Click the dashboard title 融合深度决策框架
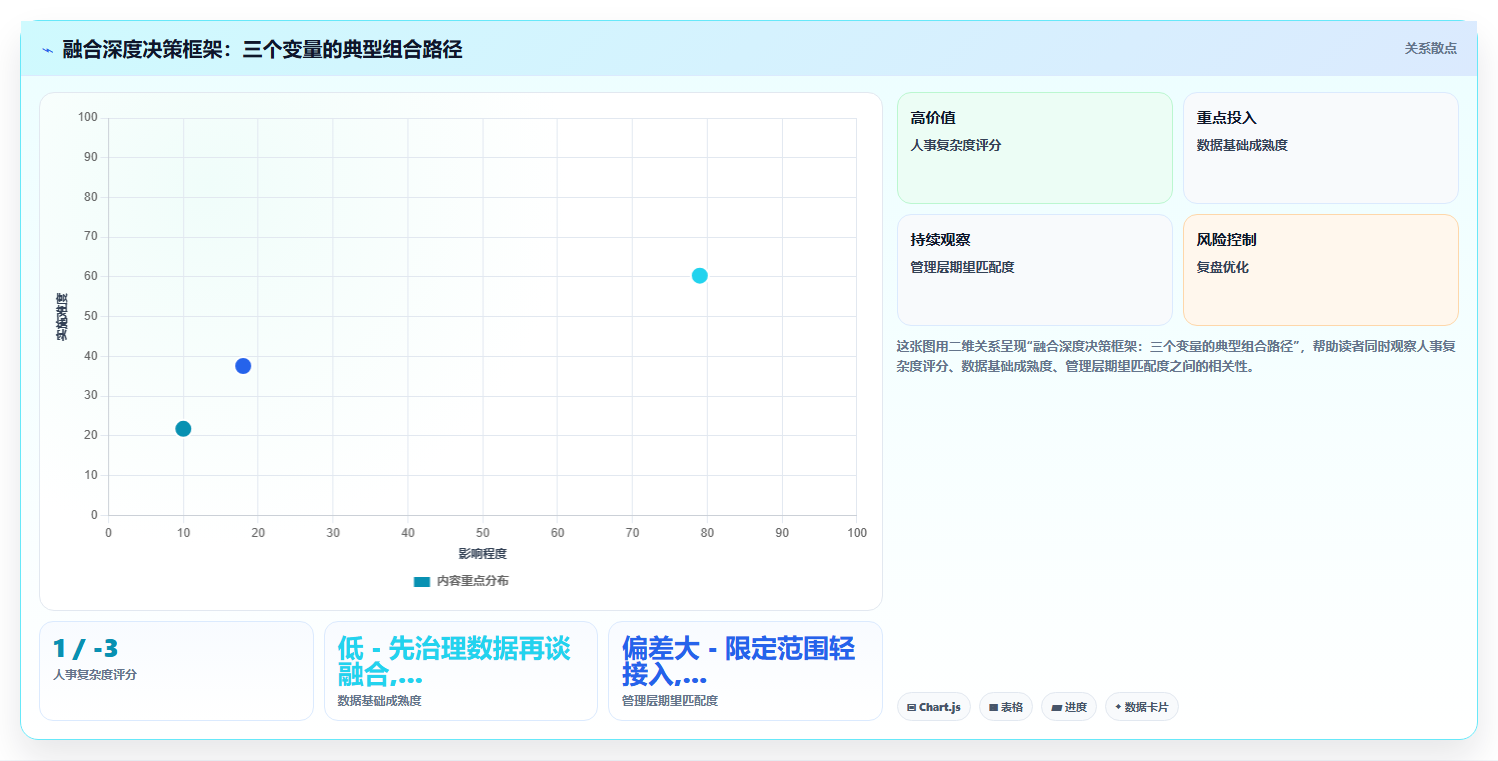The image size is (1498, 761). [262, 49]
